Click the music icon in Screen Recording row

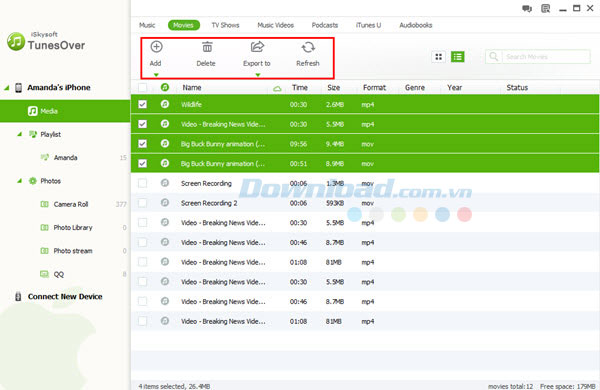pos(165,183)
